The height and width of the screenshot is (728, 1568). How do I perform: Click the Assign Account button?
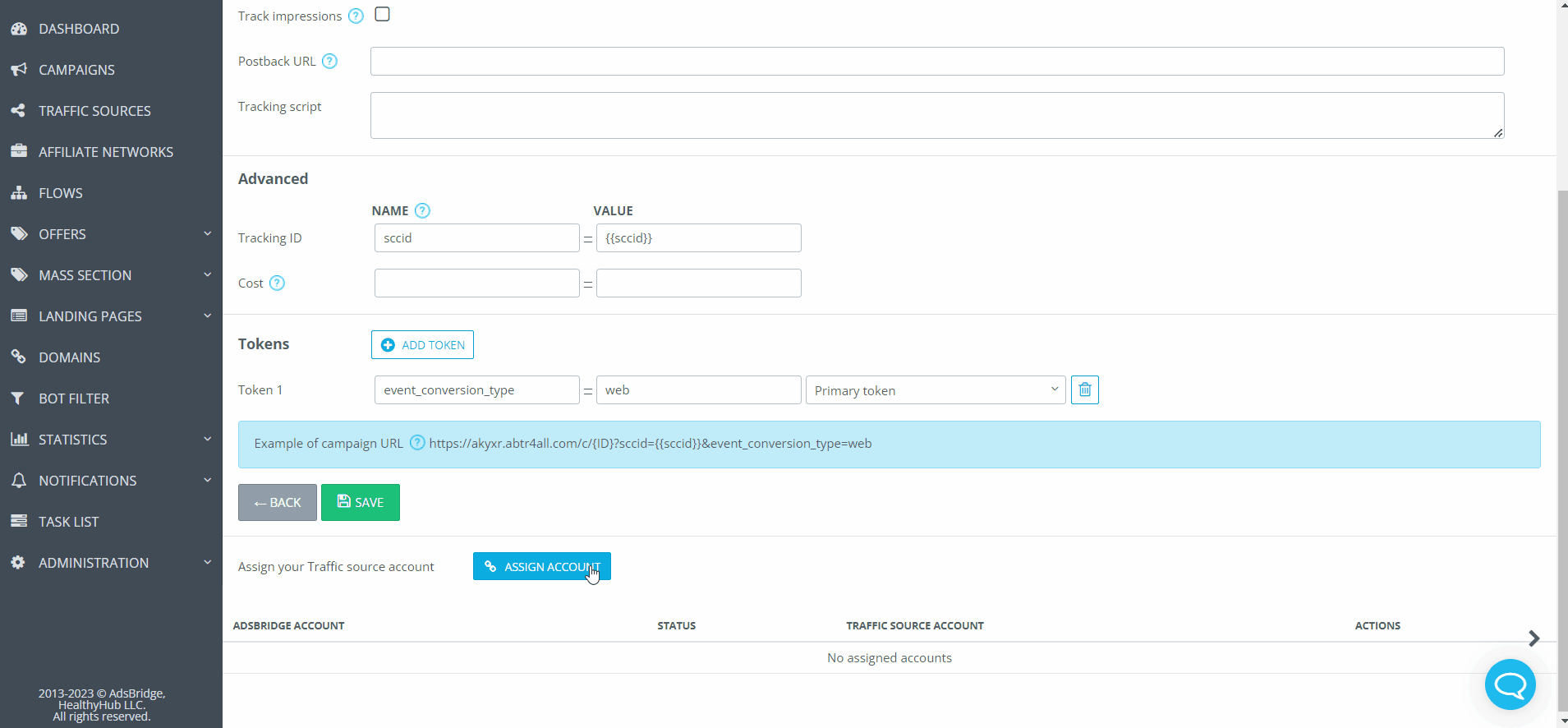point(542,566)
